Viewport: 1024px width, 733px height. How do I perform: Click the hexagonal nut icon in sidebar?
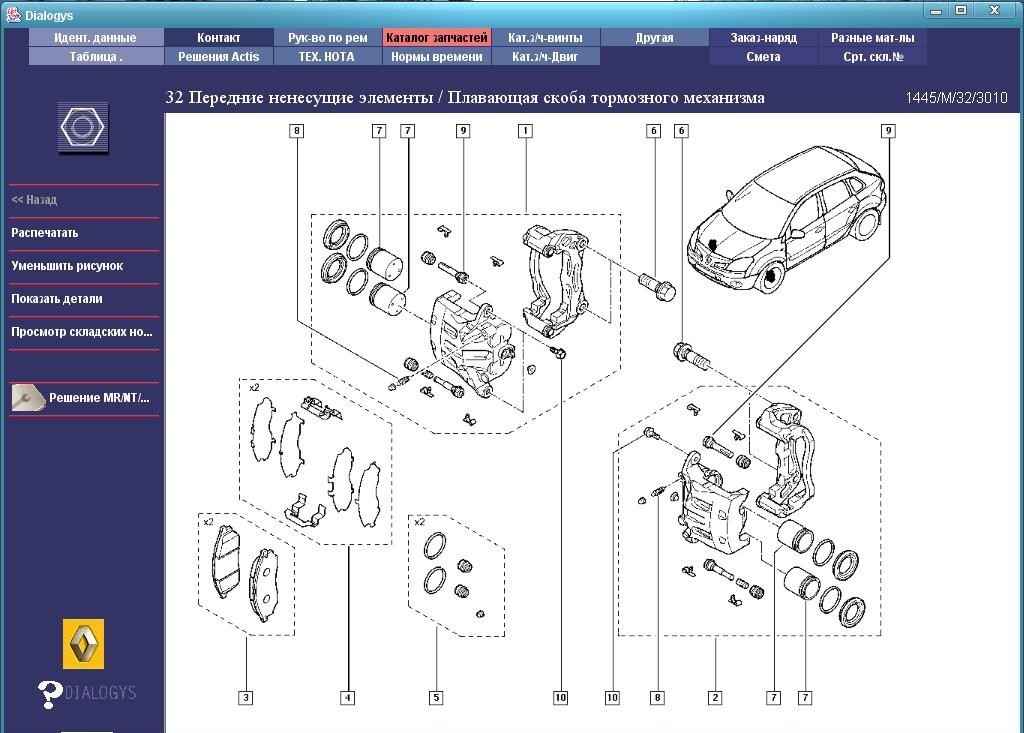[x=82, y=127]
